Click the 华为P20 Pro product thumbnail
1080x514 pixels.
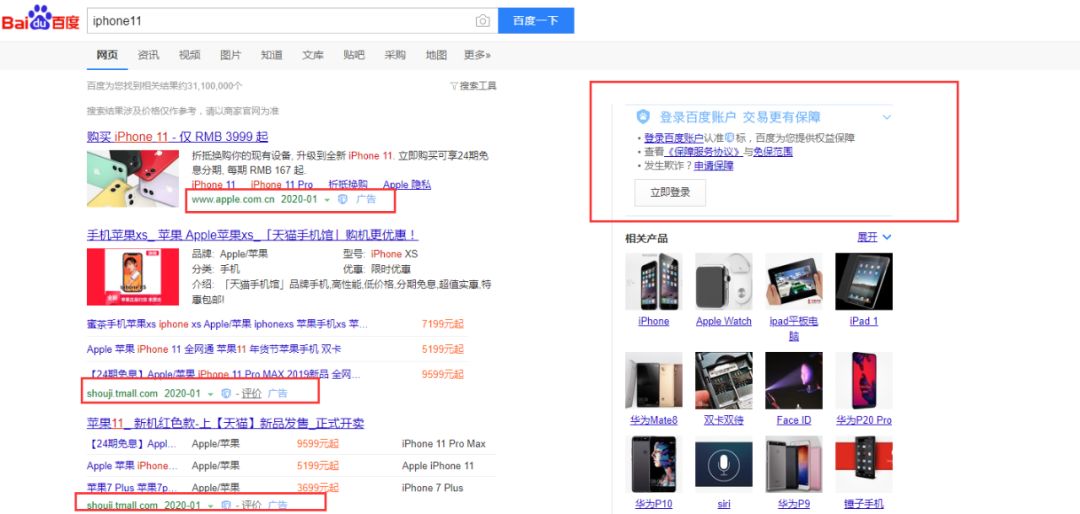[864, 380]
